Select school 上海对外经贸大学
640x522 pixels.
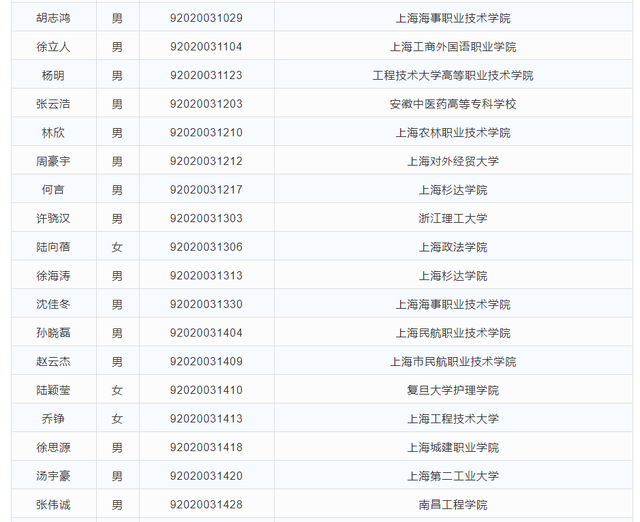tap(453, 161)
